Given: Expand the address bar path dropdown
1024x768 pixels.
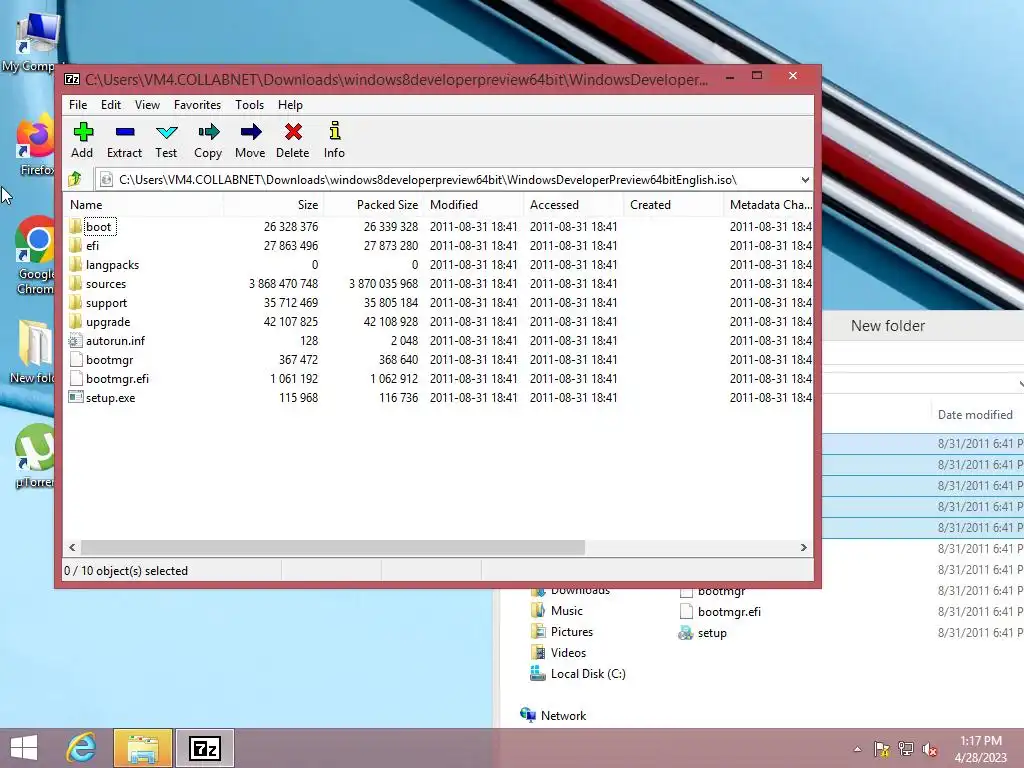Looking at the screenshot, I should point(805,180).
